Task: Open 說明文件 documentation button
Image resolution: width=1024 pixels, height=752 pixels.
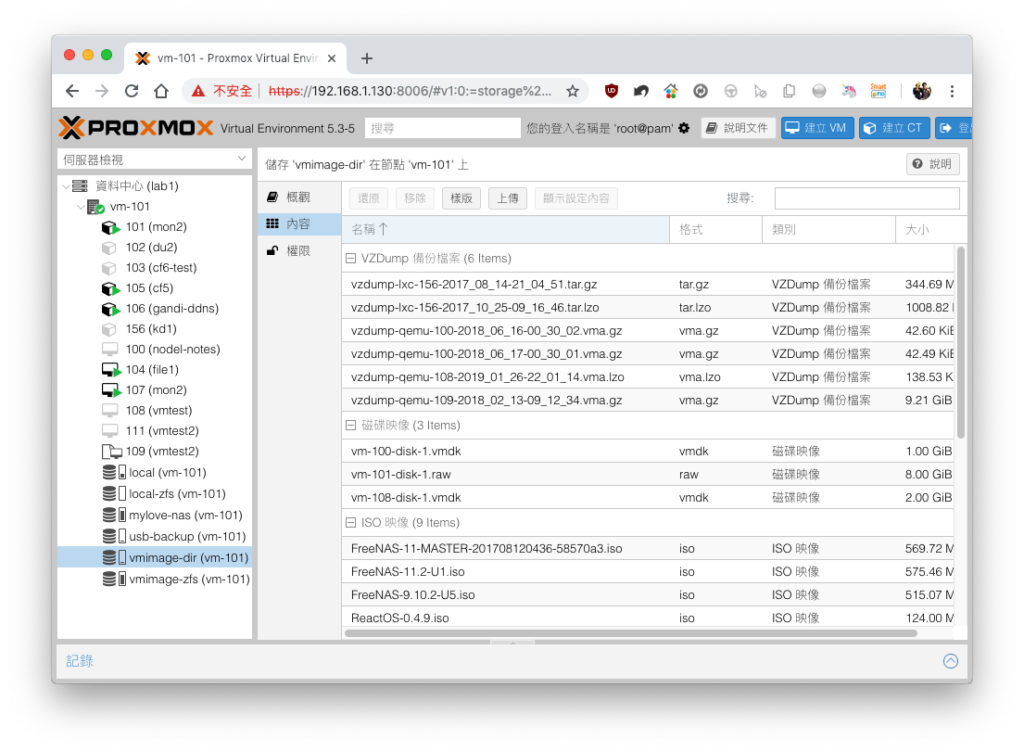Action: pyautogui.click(x=738, y=128)
